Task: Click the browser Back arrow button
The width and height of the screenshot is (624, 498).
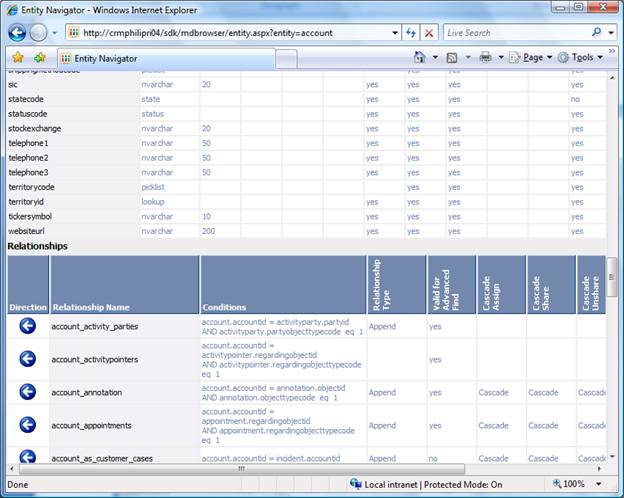Action: click(x=17, y=32)
